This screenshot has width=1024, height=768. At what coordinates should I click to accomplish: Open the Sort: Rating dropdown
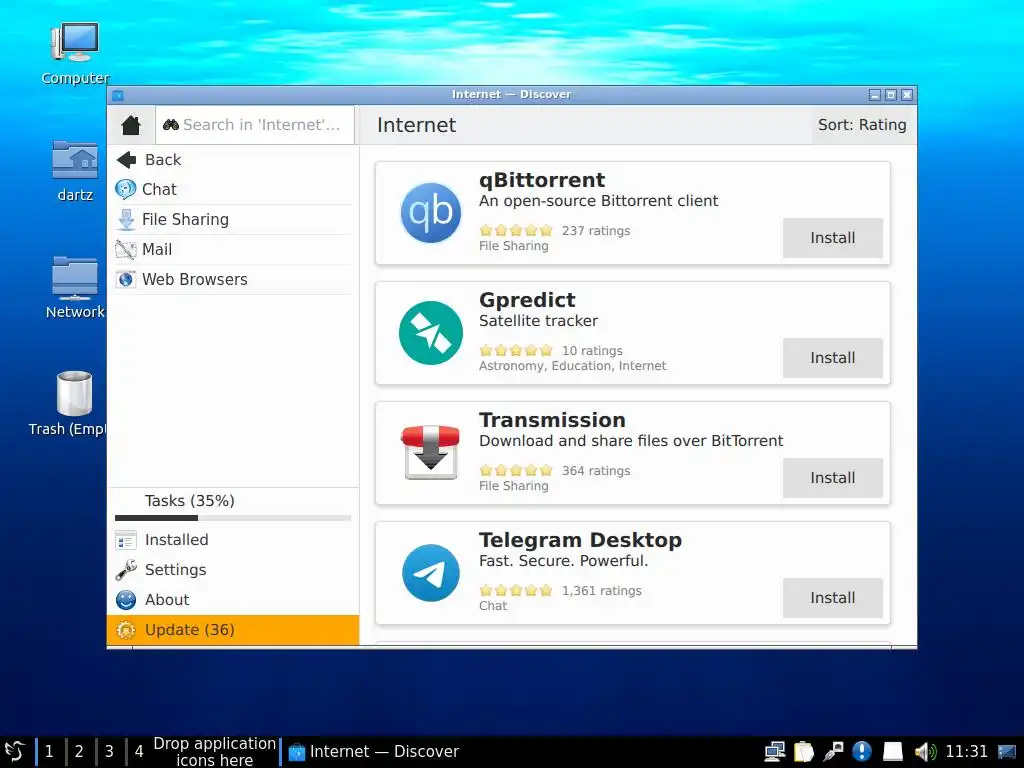pyautogui.click(x=862, y=125)
